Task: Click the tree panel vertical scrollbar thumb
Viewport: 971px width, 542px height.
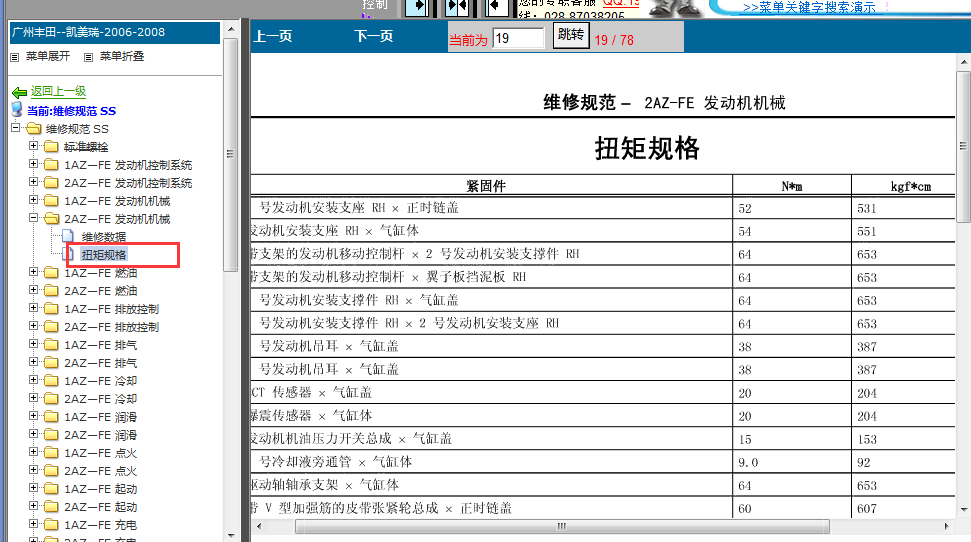Action: point(230,155)
